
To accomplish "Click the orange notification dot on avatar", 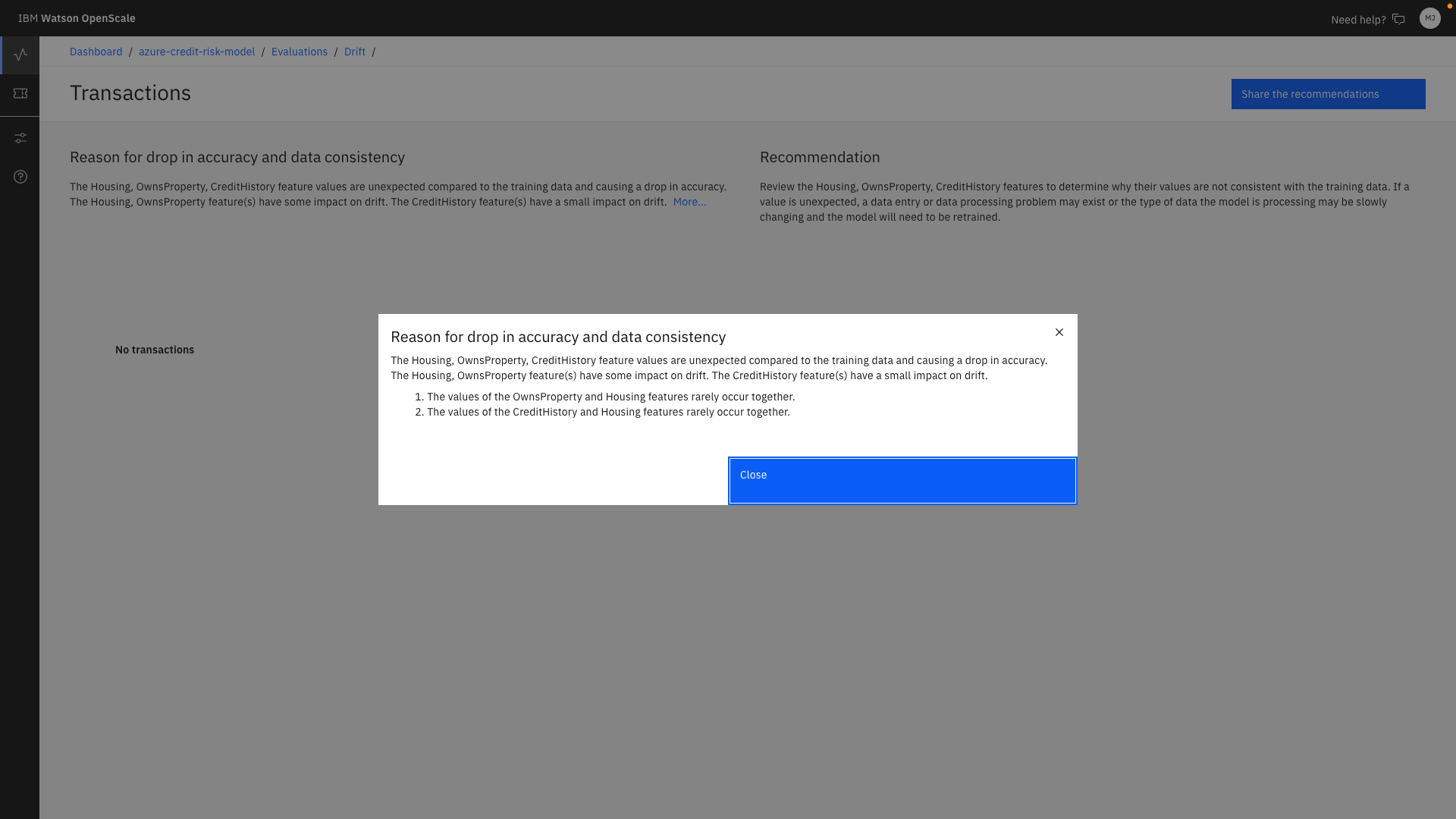I will [1449, 6].
